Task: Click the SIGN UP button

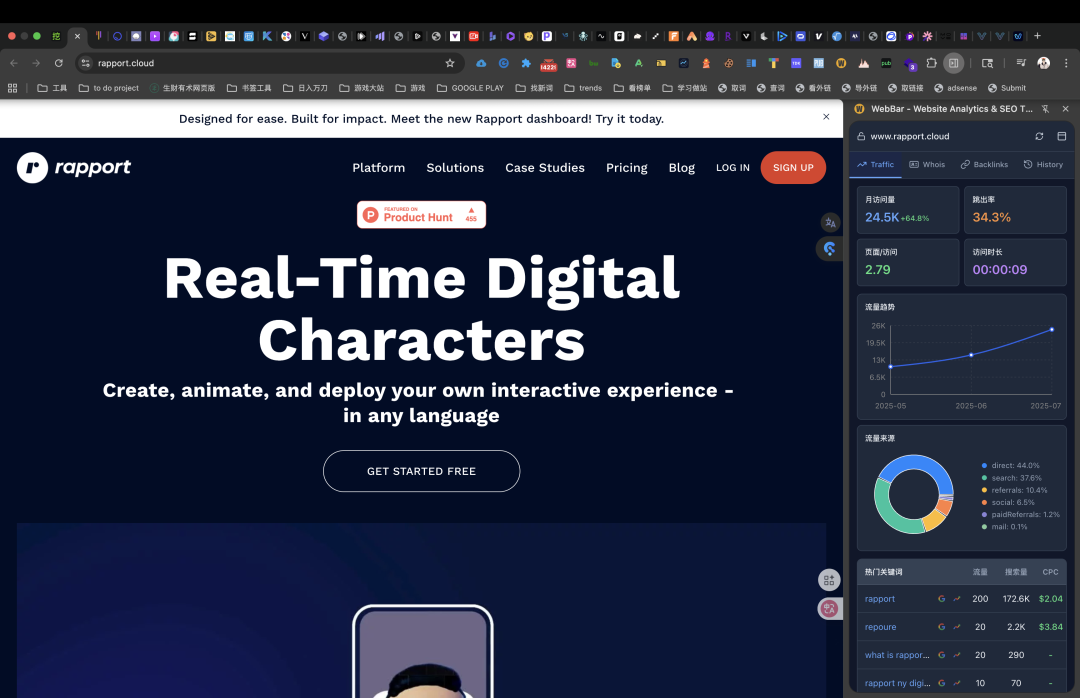Action: [x=793, y=167]
